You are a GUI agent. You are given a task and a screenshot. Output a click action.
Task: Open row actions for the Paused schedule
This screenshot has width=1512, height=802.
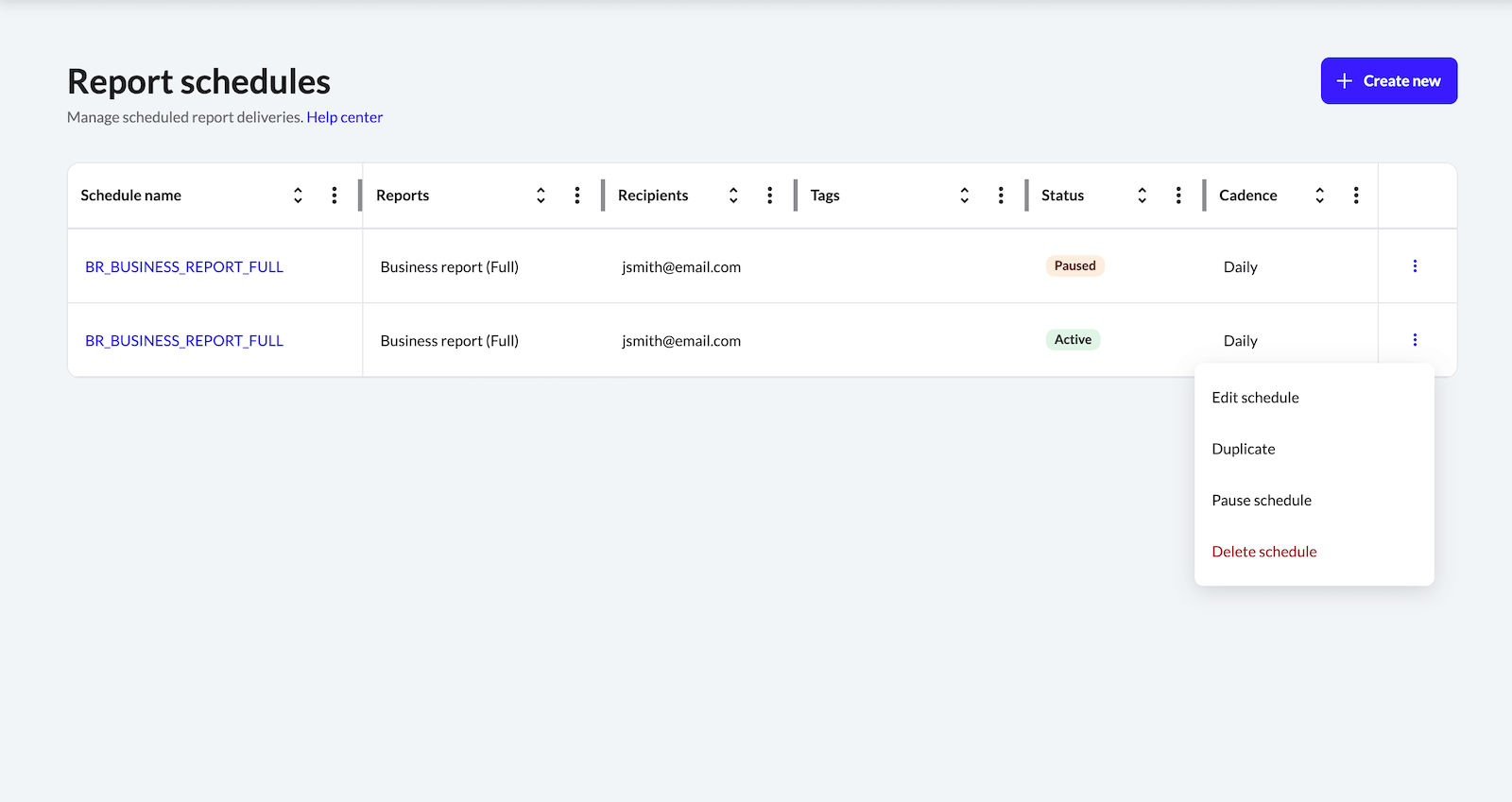click(x=1415, y=266)
